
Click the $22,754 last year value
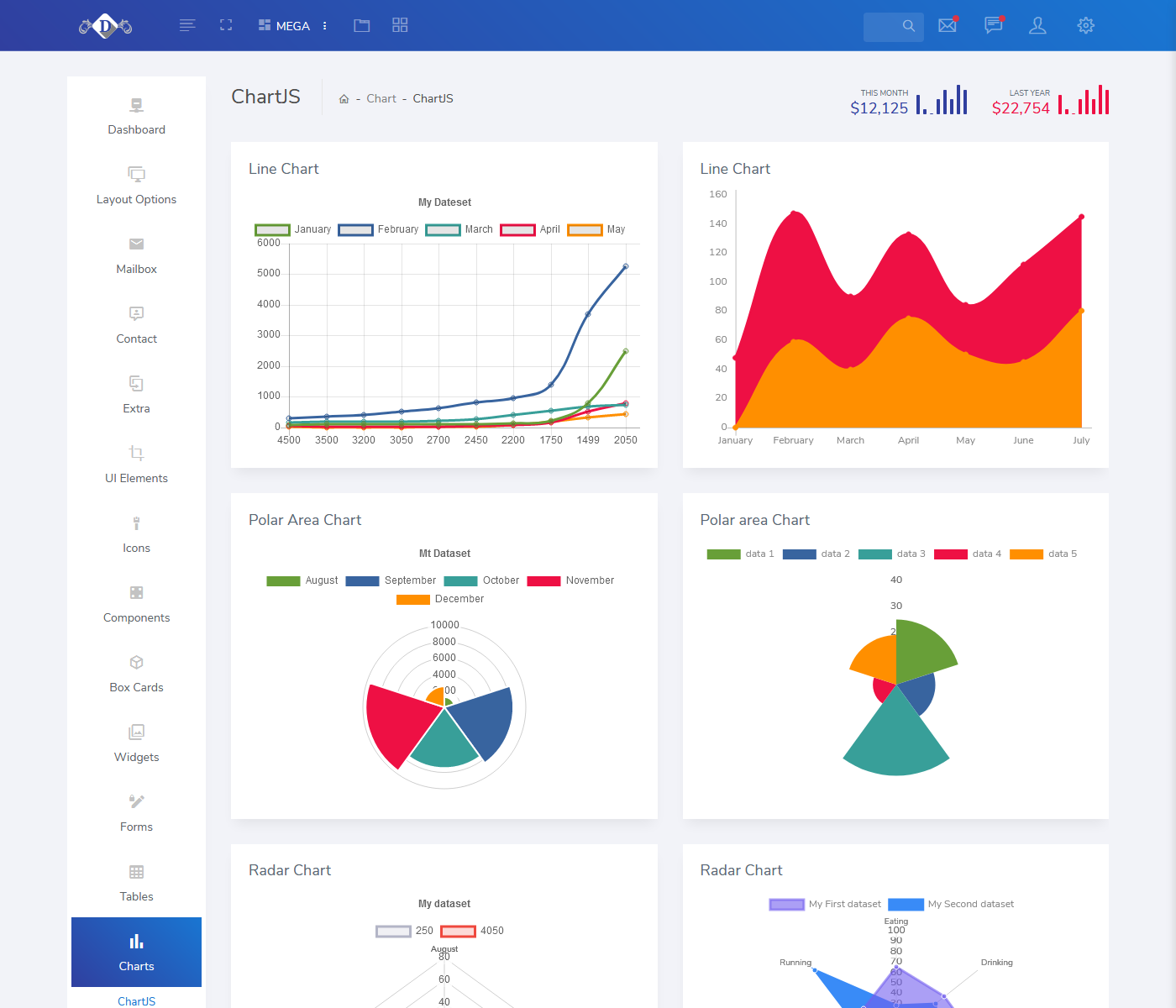click(1021, 108)
